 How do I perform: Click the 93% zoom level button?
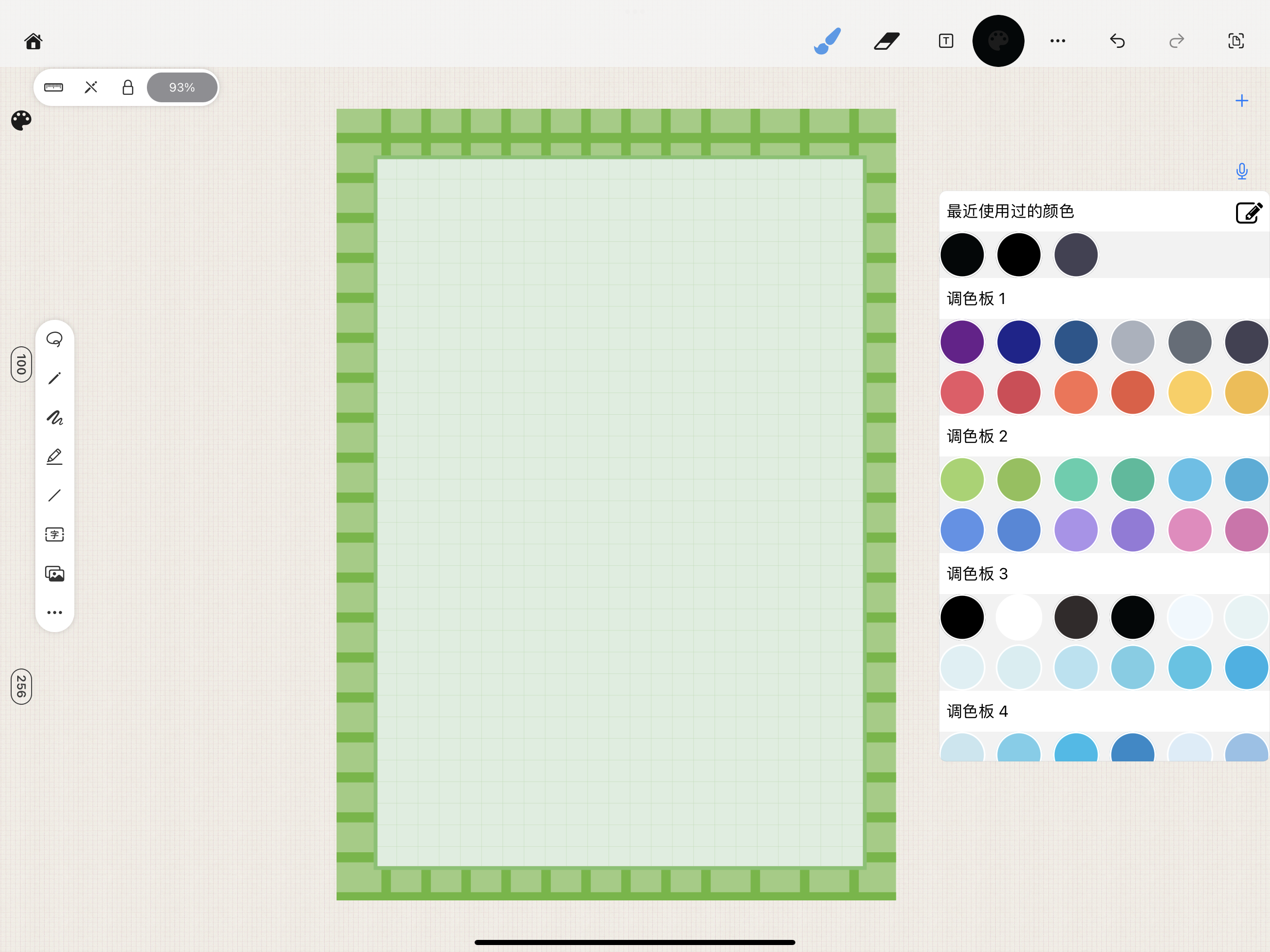tap(182, 87)
